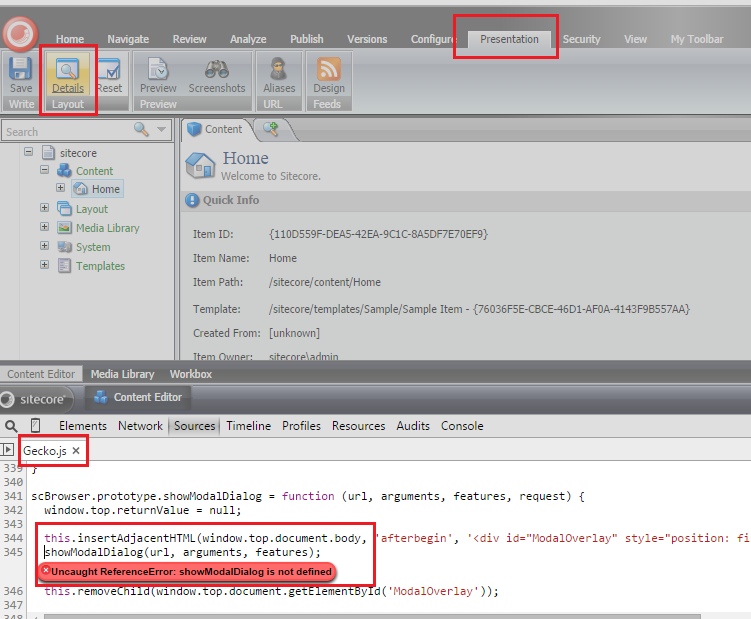Open the Configure ribbon tab

click(432, 39)
